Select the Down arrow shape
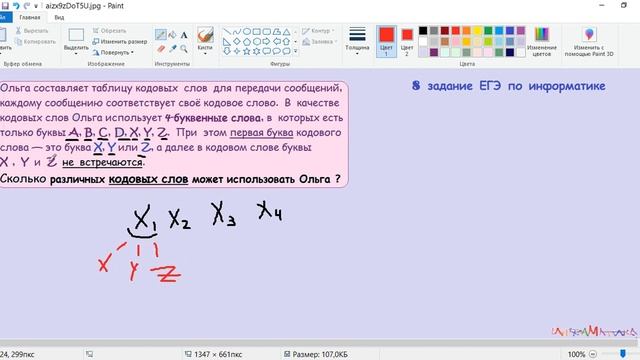Screen dimensions: 640x360 (x=227, y=51)
